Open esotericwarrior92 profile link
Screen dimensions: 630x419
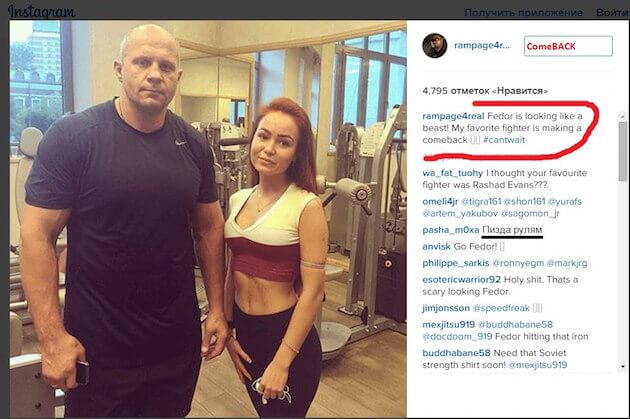pos(461,280)
